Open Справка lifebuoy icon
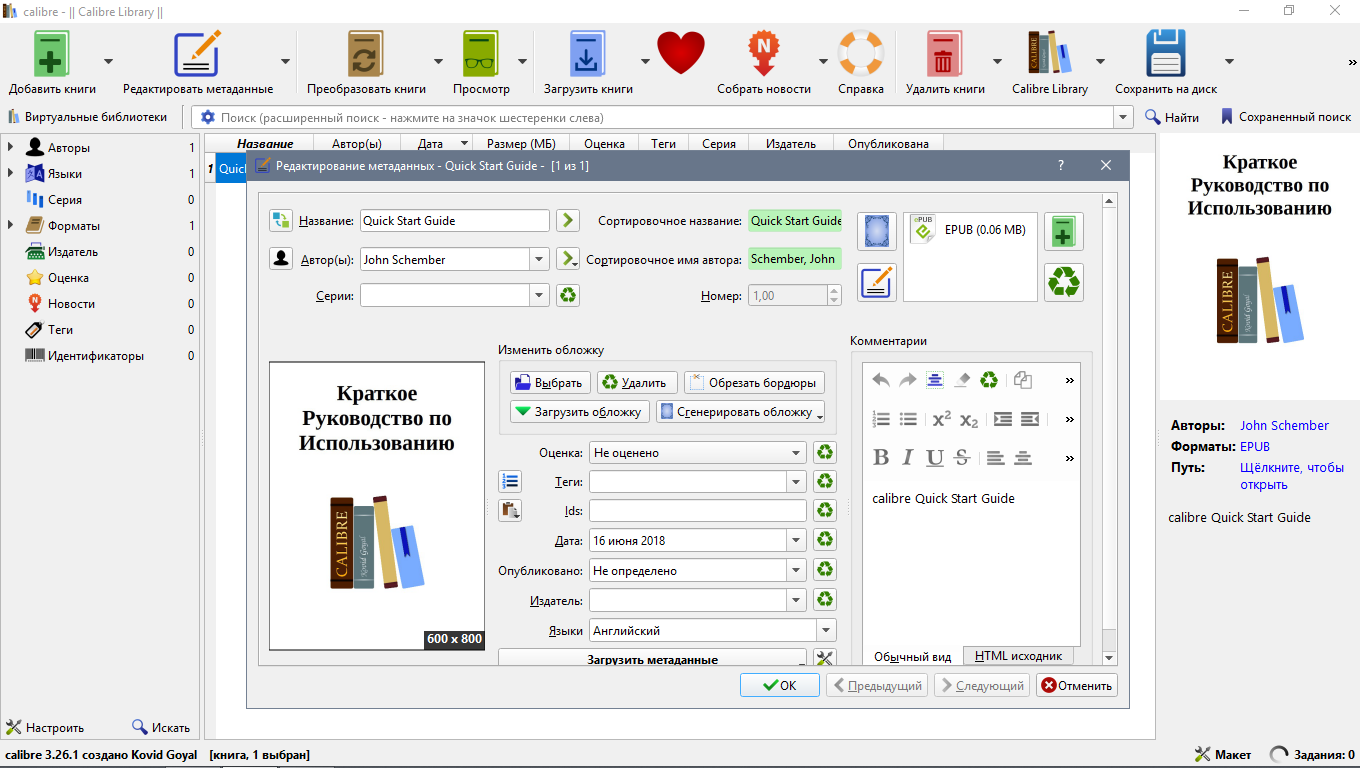Screen dimensions: 1360x768 tap(861, 53)
